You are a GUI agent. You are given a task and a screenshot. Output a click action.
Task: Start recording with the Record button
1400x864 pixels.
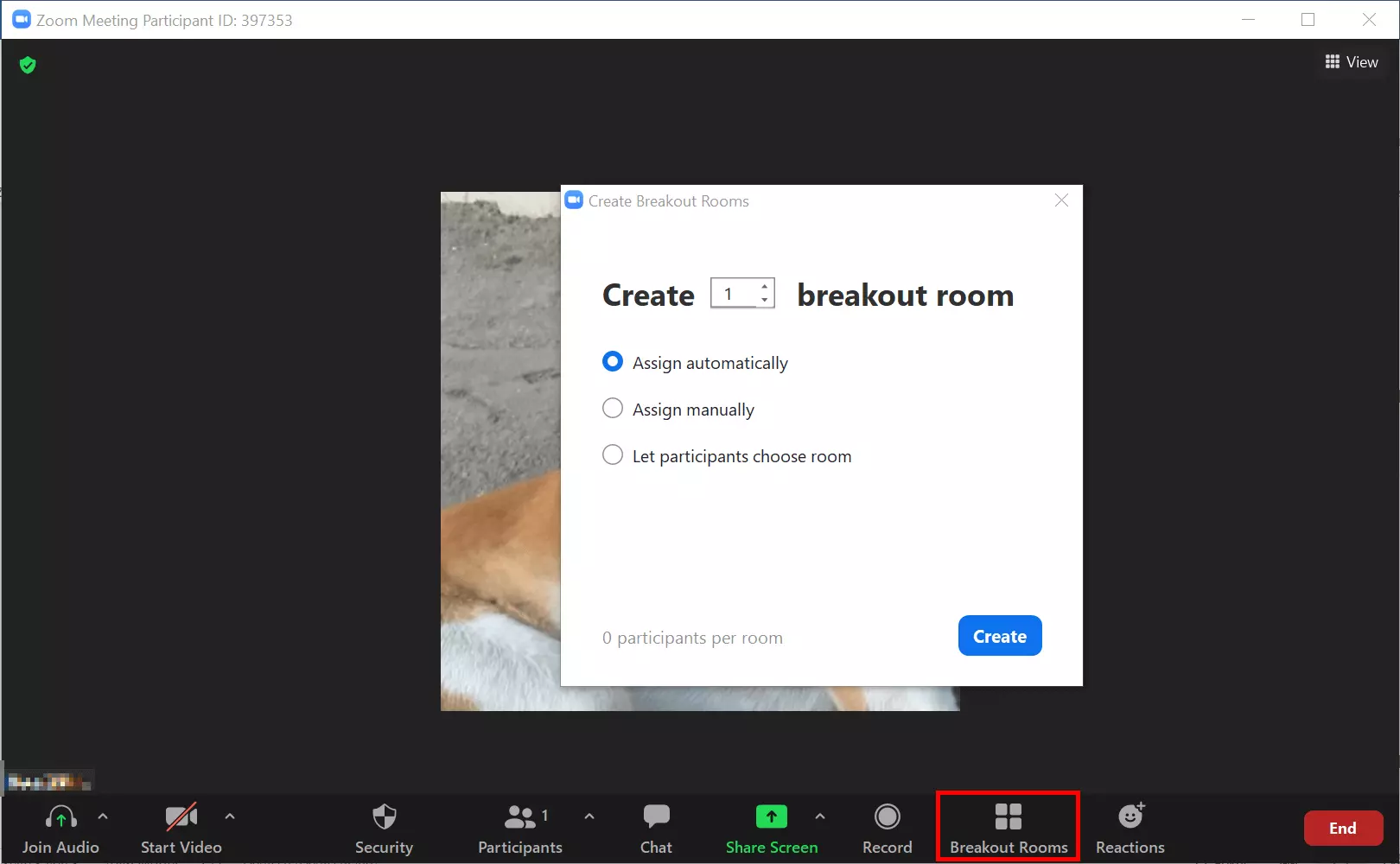(x=888, y=829)
